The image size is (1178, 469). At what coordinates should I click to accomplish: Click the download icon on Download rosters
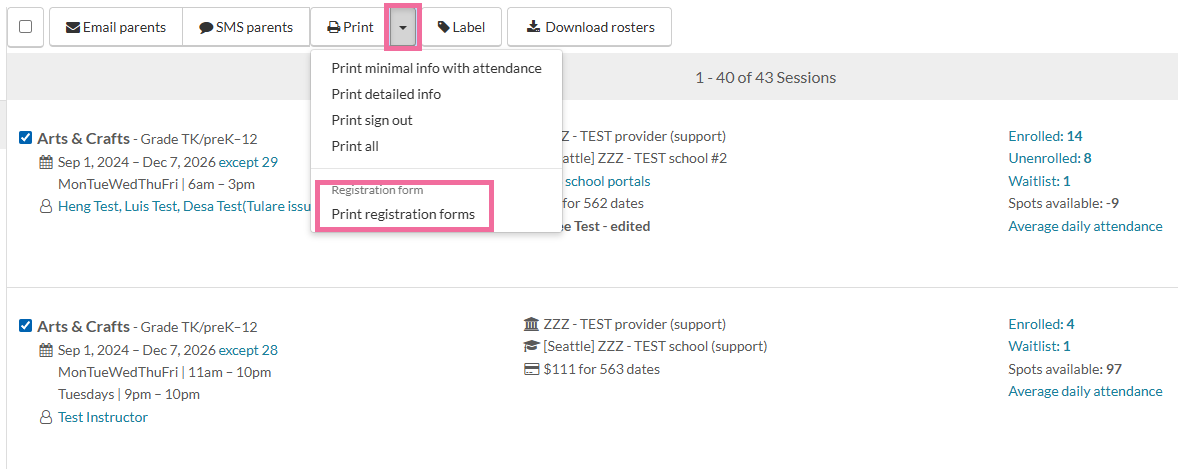click(533, 27)
